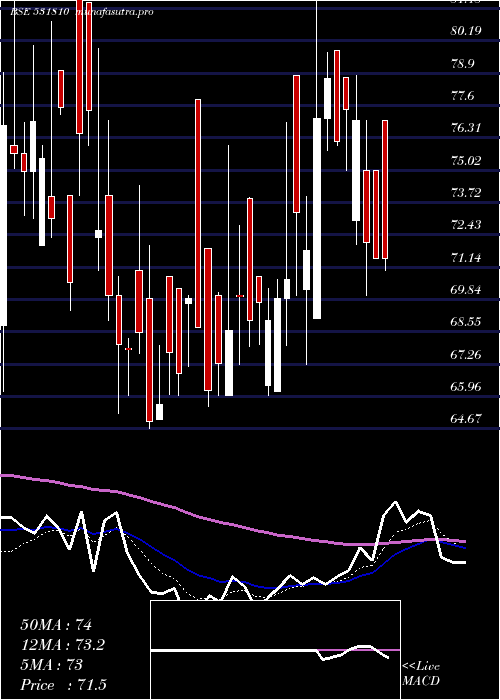Click the Live MACD label
The image size is (500, 700).
point(421,674)
